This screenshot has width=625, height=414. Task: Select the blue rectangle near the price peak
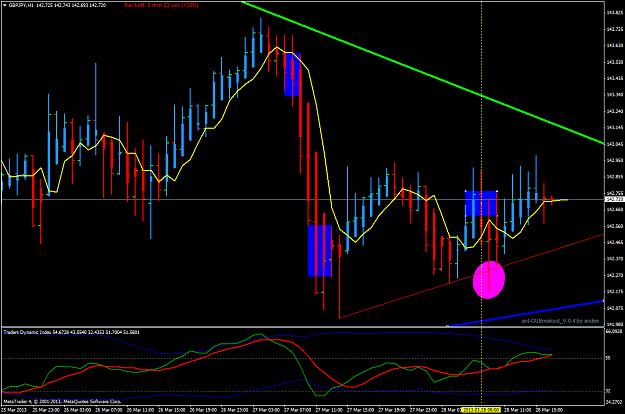click(292, 75)
